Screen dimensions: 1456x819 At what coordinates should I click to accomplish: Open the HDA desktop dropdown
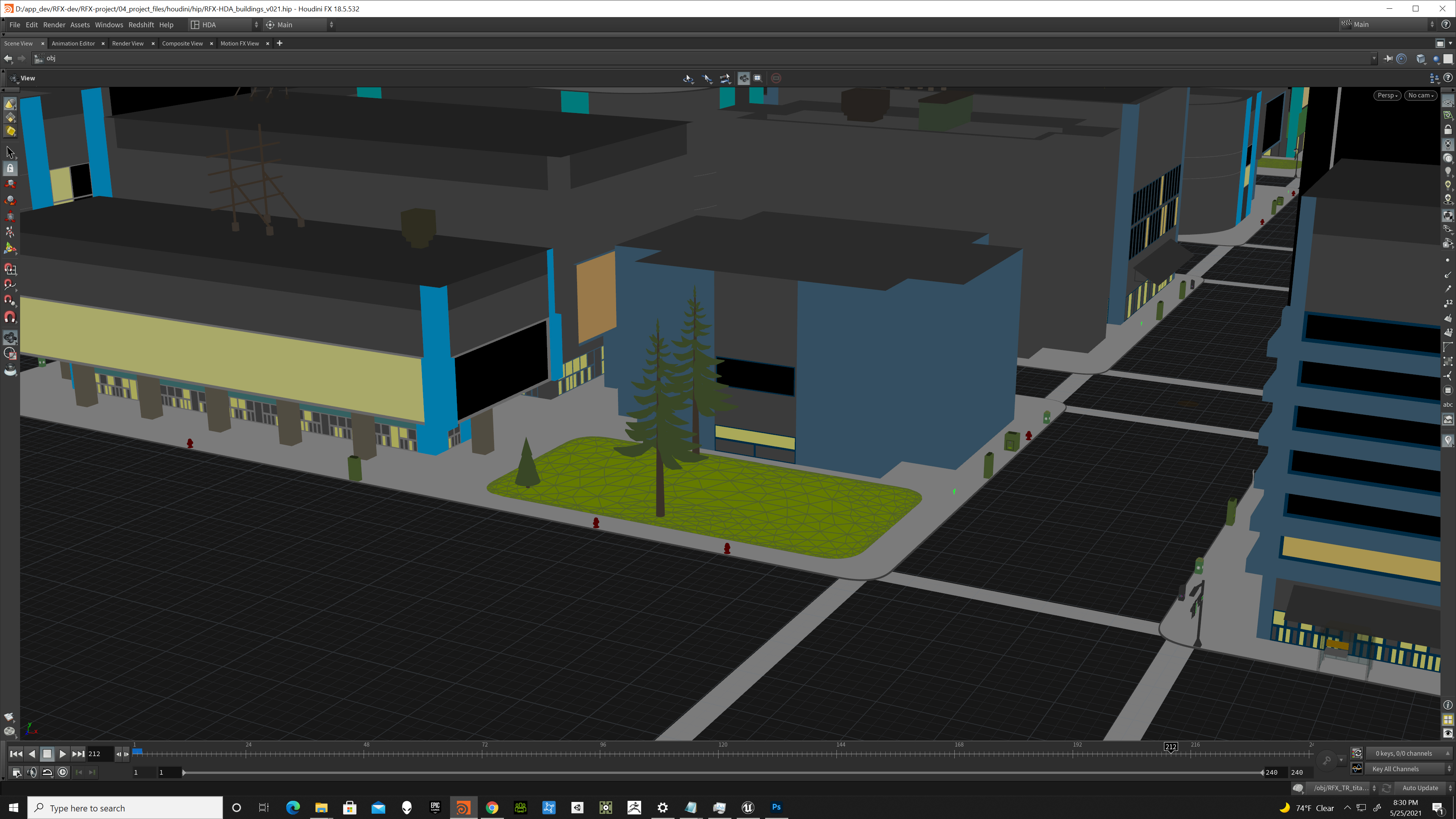(x=224, y=25)
